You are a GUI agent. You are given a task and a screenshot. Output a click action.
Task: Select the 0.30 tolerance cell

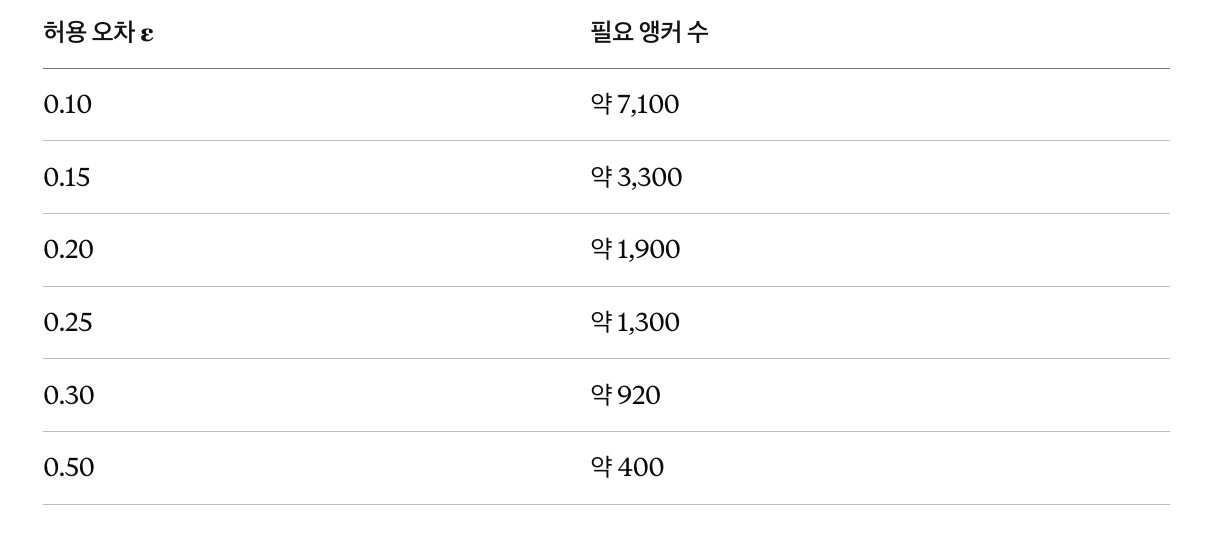click(68, 395)
